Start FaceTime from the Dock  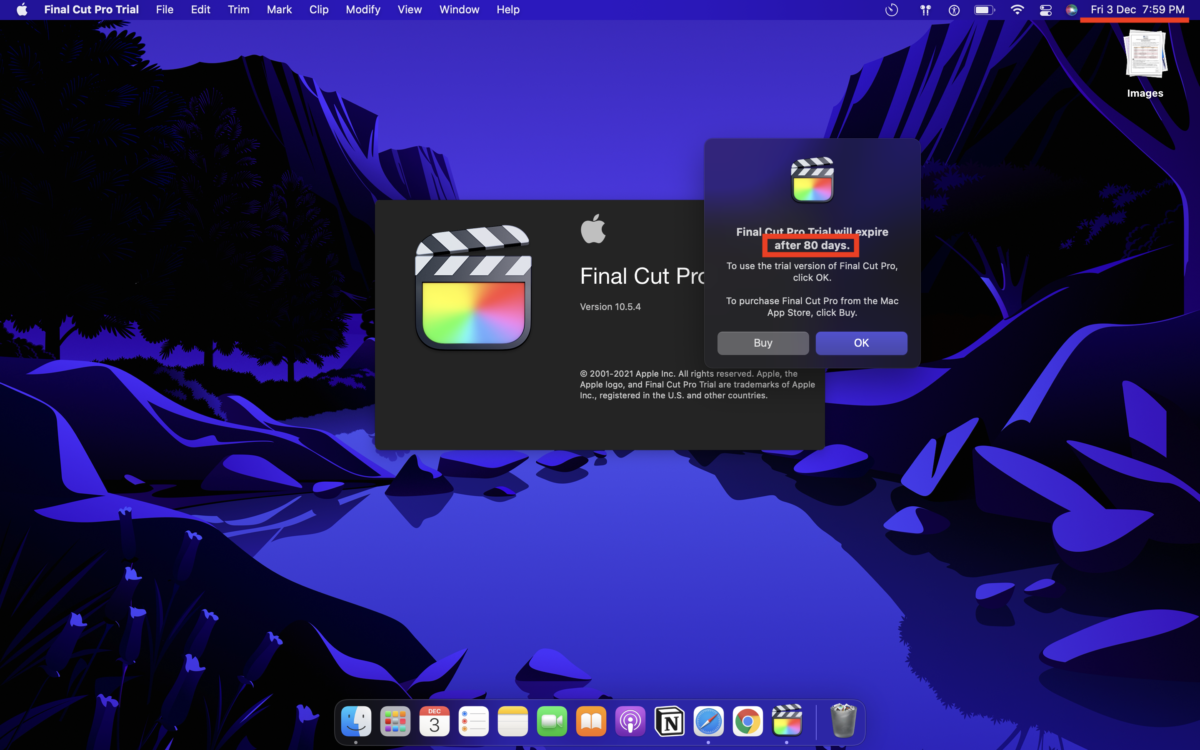(x=551, y=721)
